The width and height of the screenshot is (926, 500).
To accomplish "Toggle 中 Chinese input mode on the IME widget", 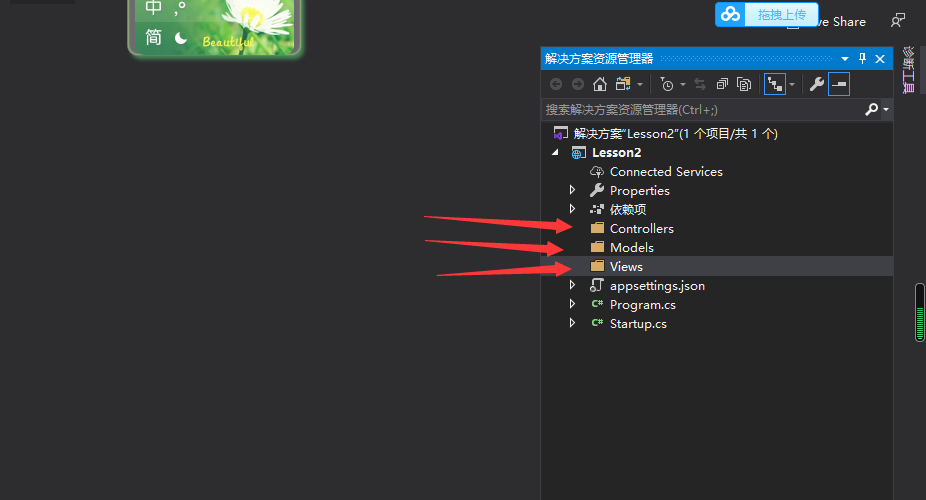I will pyautogui.click(x=154, y=8).
